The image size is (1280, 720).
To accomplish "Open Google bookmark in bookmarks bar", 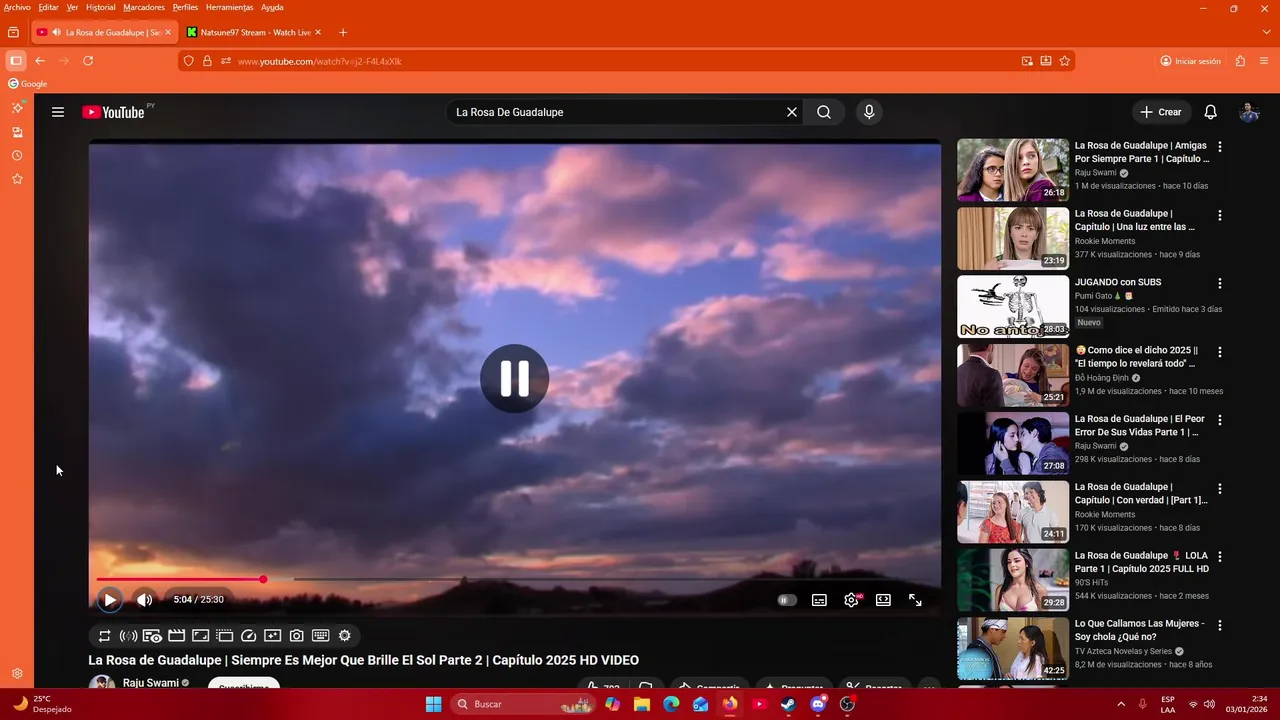I will [28, 84].
